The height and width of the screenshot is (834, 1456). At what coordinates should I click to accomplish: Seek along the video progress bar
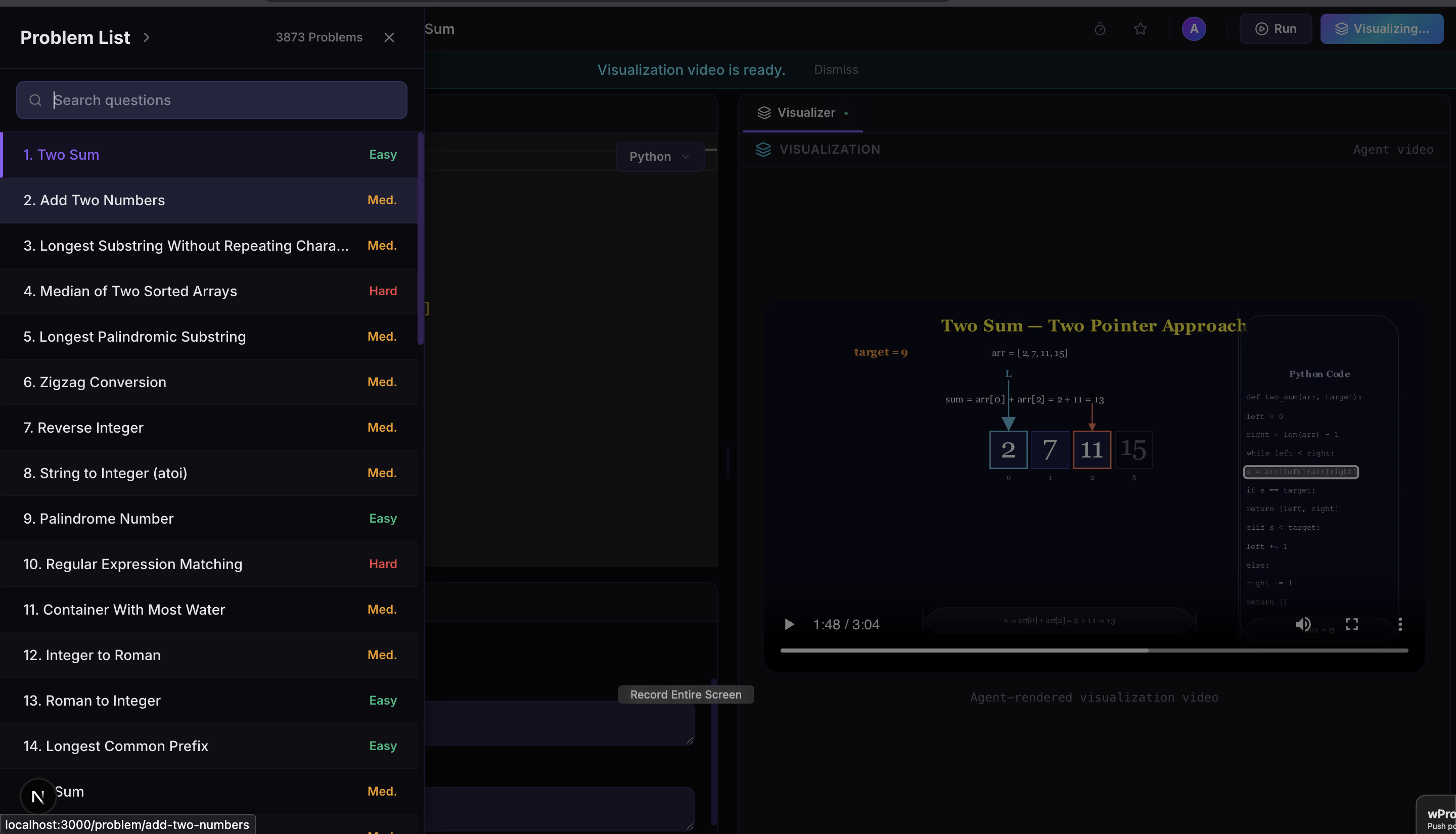click(x=1093, y=650)
